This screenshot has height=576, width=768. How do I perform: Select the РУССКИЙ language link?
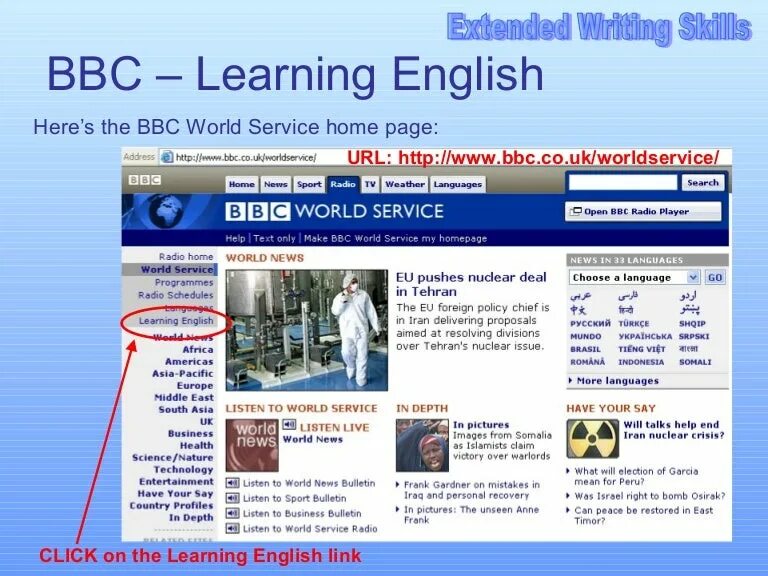(x=590, y=323)
